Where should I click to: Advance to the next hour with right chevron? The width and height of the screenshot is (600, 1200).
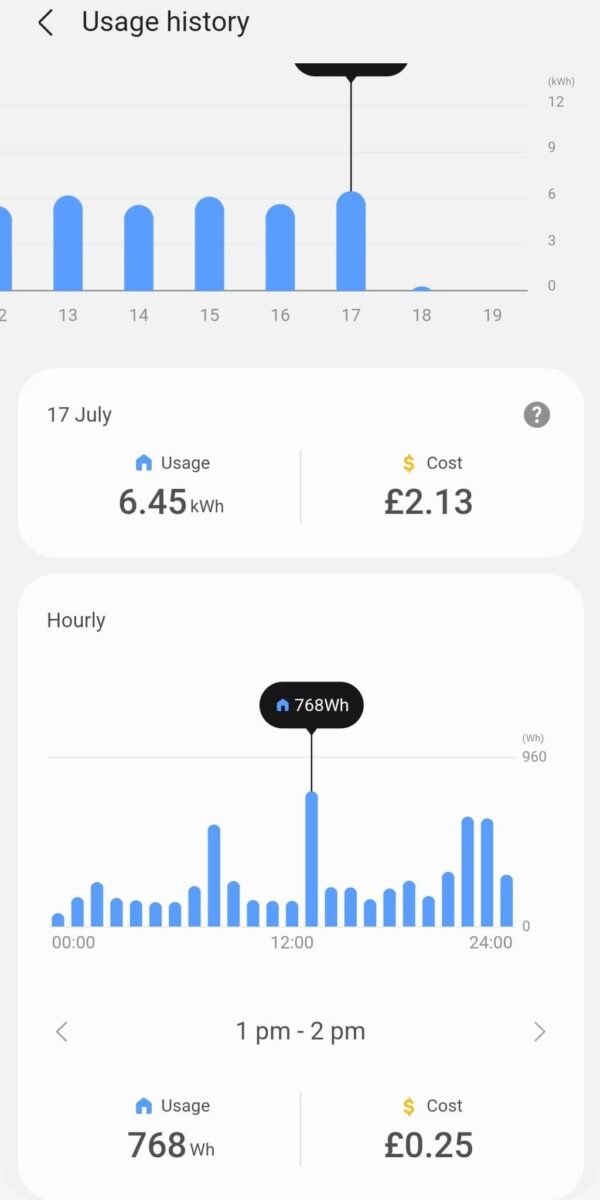(x=539, y=1031)
